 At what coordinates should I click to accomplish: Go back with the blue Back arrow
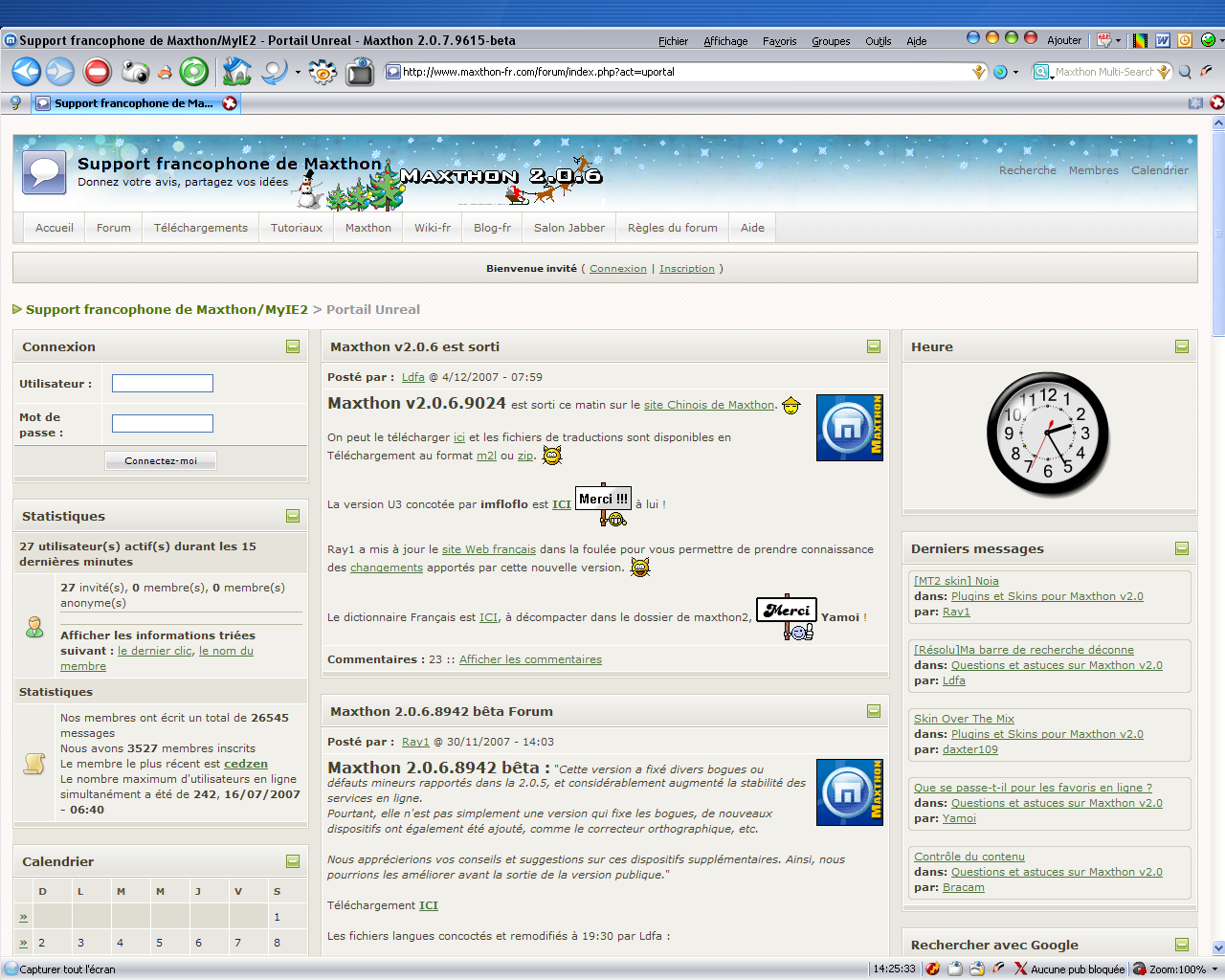27,72
